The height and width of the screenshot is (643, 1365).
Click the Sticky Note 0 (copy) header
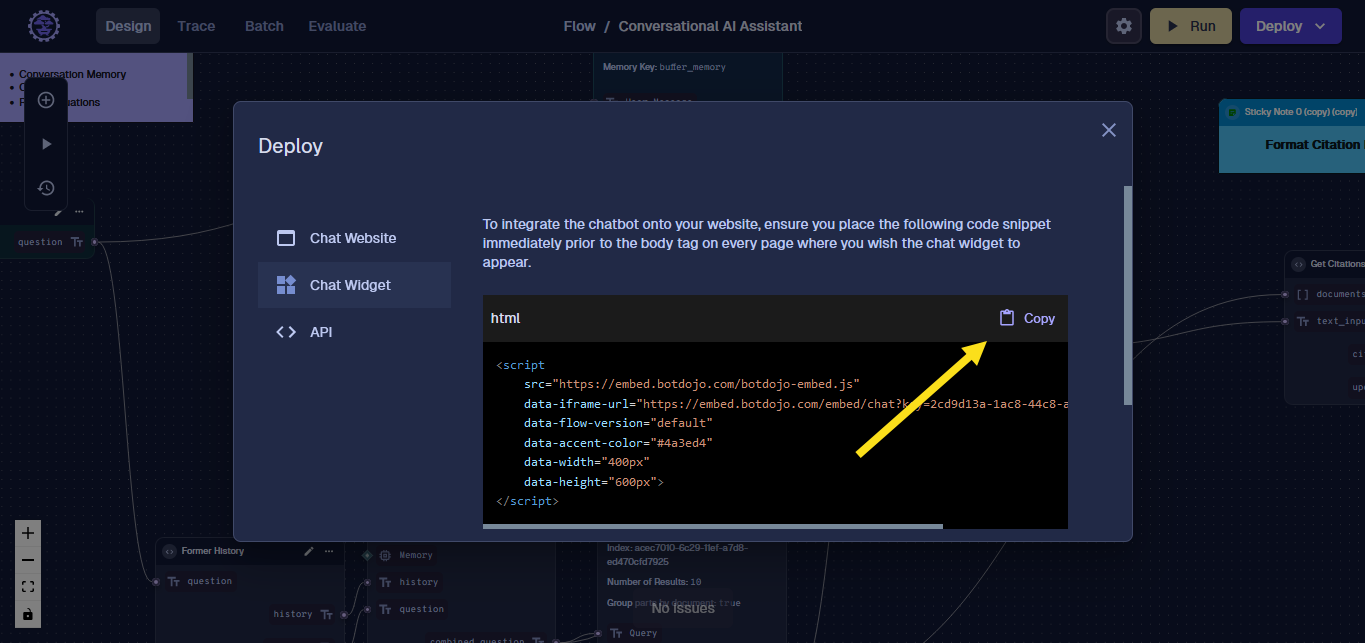coord(1292,112)
